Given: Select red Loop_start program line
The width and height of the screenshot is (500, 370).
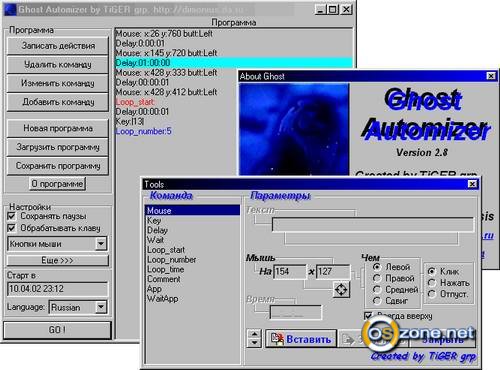Looking at the screenshot, I should (x=135, y=102).
